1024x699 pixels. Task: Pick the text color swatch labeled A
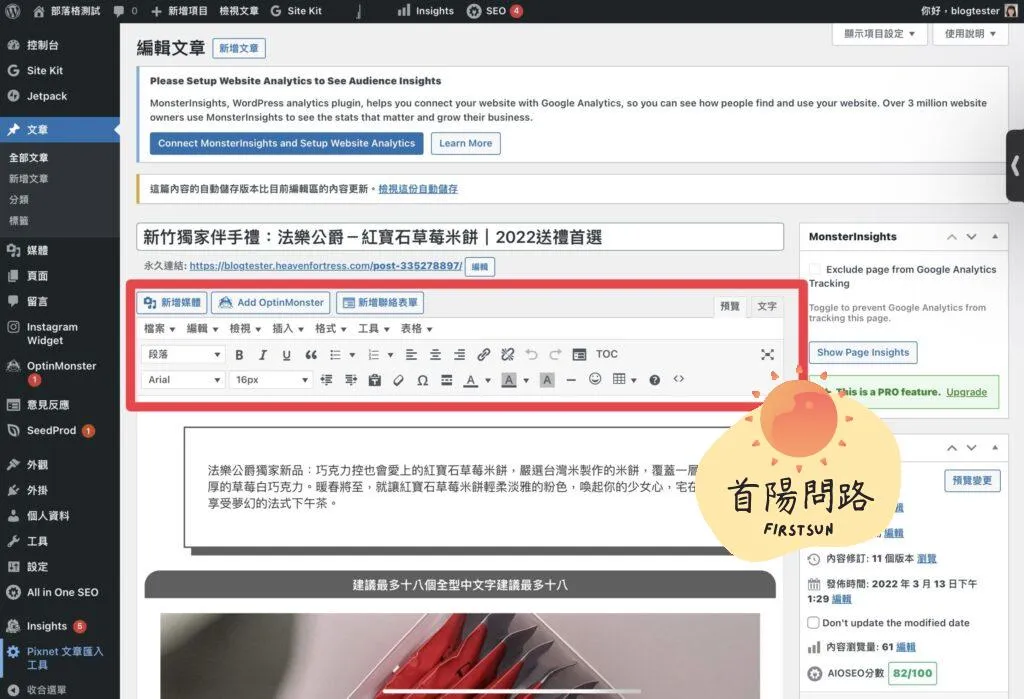click(471, 380)
